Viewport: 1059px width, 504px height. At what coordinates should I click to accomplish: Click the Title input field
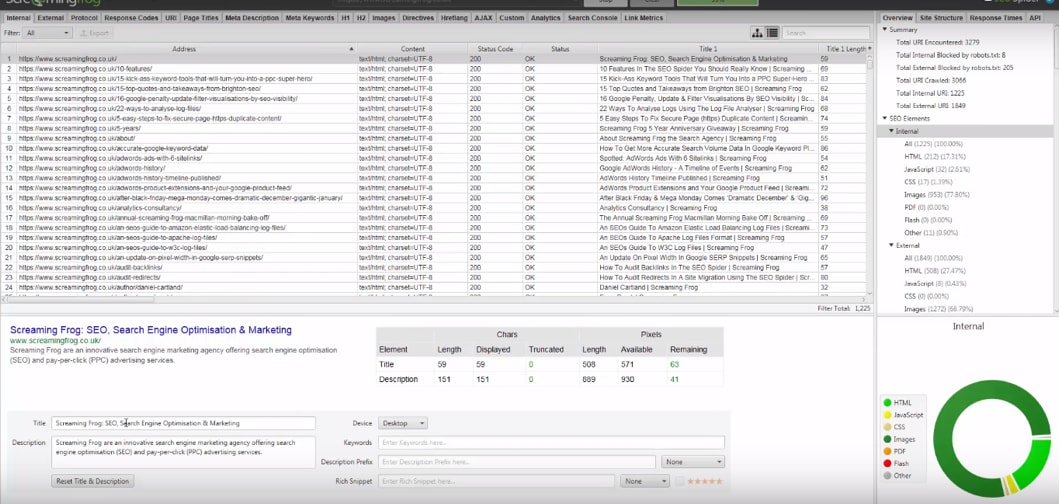pyautogui.click(x=183, y=423)
